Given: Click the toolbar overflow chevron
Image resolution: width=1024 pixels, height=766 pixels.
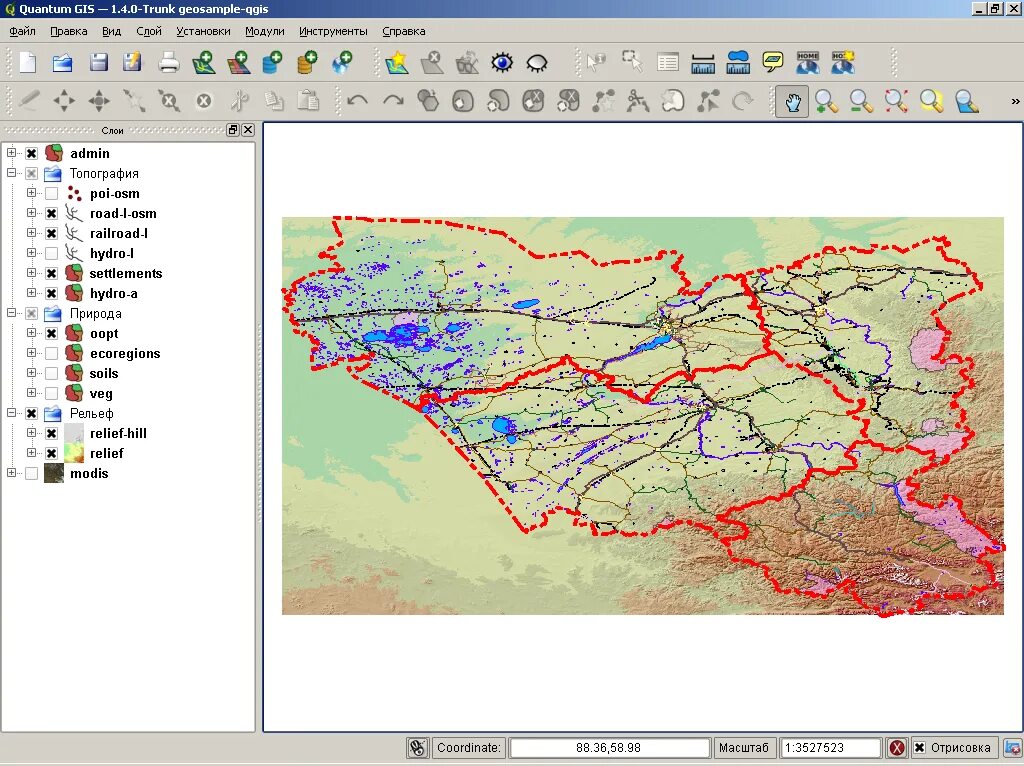Looking at the screenshot, I should pos(1015,101).
